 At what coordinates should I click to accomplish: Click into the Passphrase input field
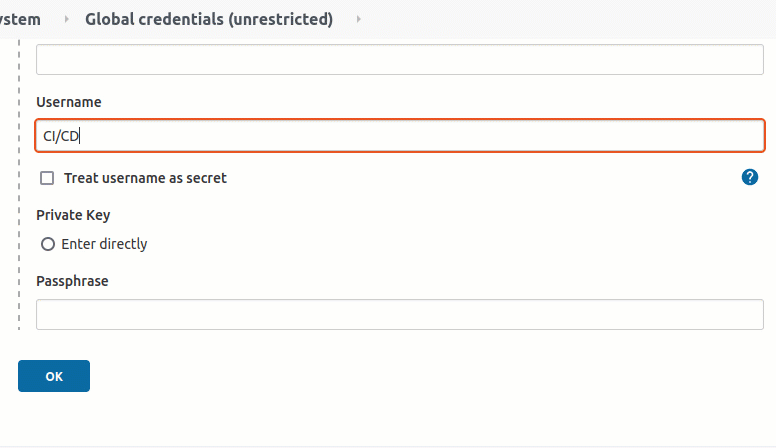(x=400, y=314)
